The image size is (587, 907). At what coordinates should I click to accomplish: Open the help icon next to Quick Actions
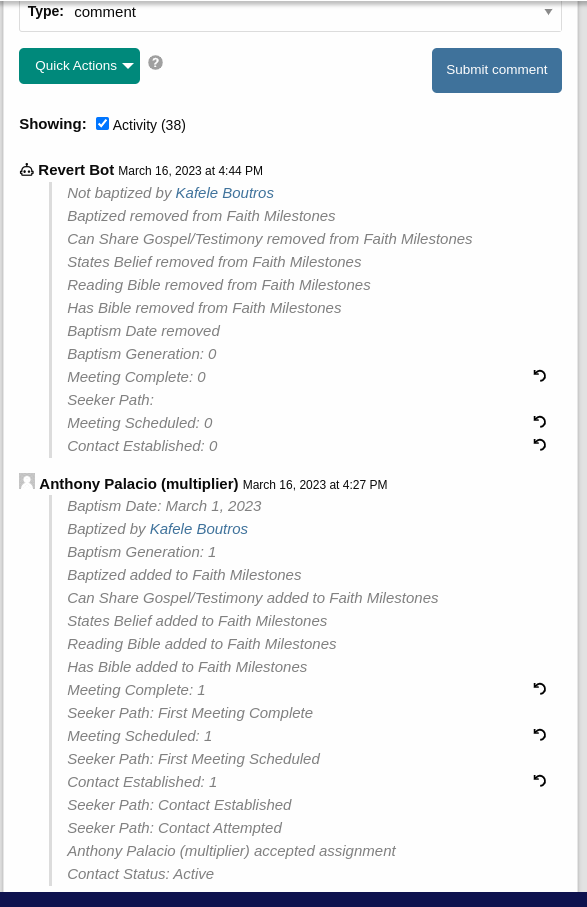[155, 62]
